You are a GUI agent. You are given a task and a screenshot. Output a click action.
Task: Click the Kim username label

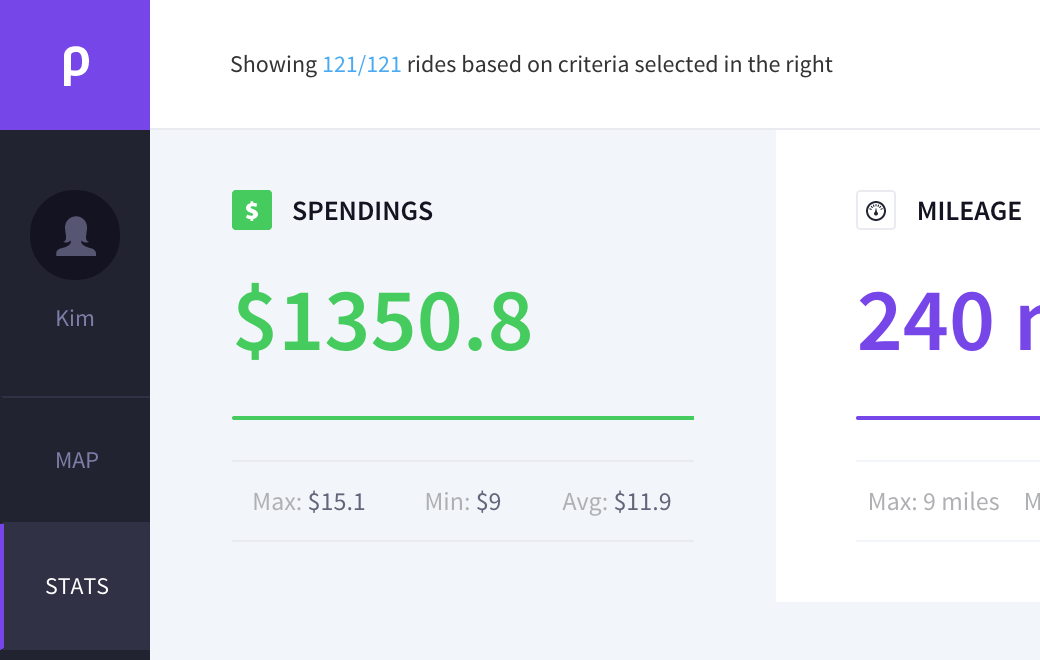(75, 318)
